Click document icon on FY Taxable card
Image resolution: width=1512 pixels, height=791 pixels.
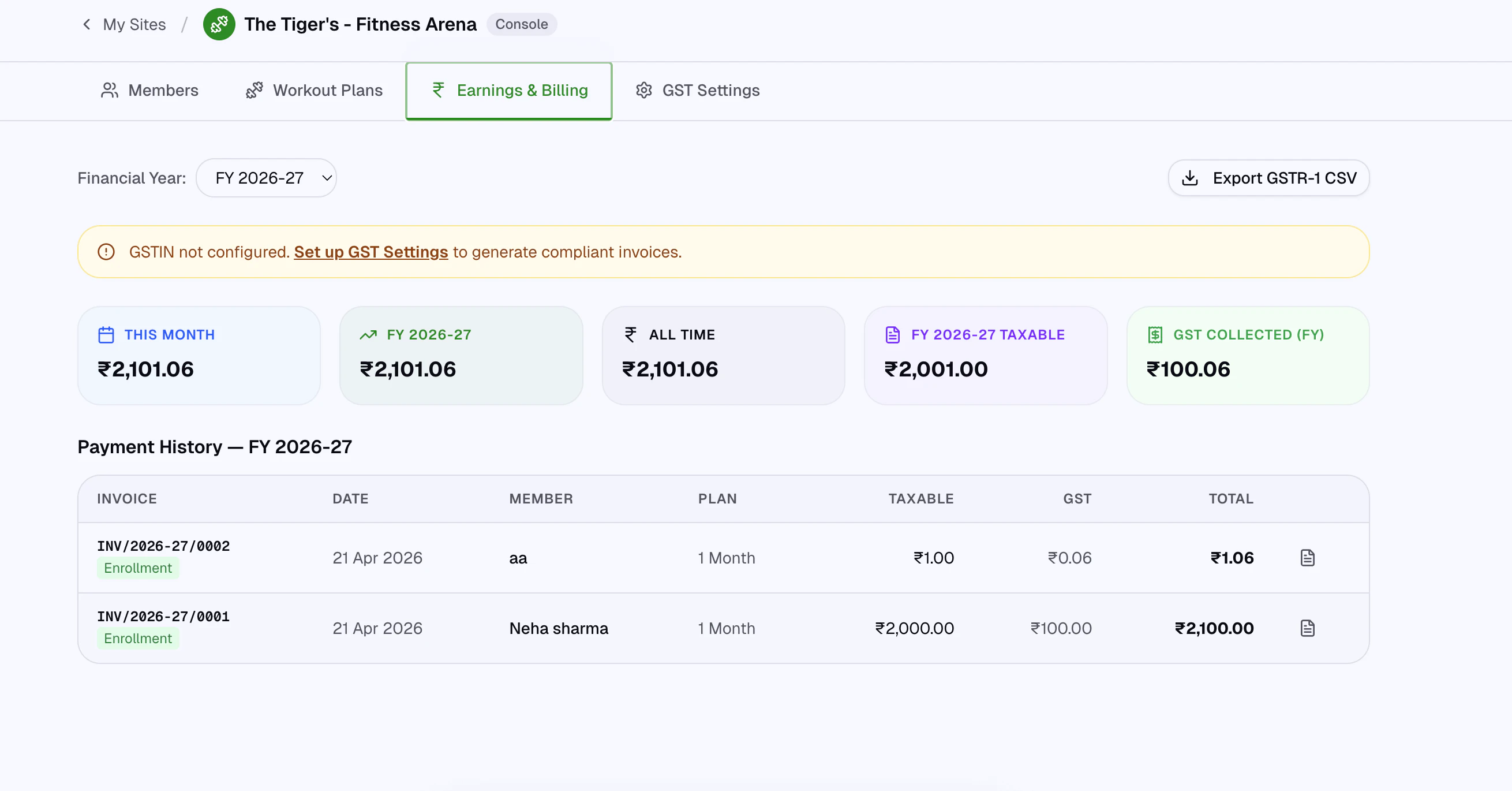pos(892,335)
